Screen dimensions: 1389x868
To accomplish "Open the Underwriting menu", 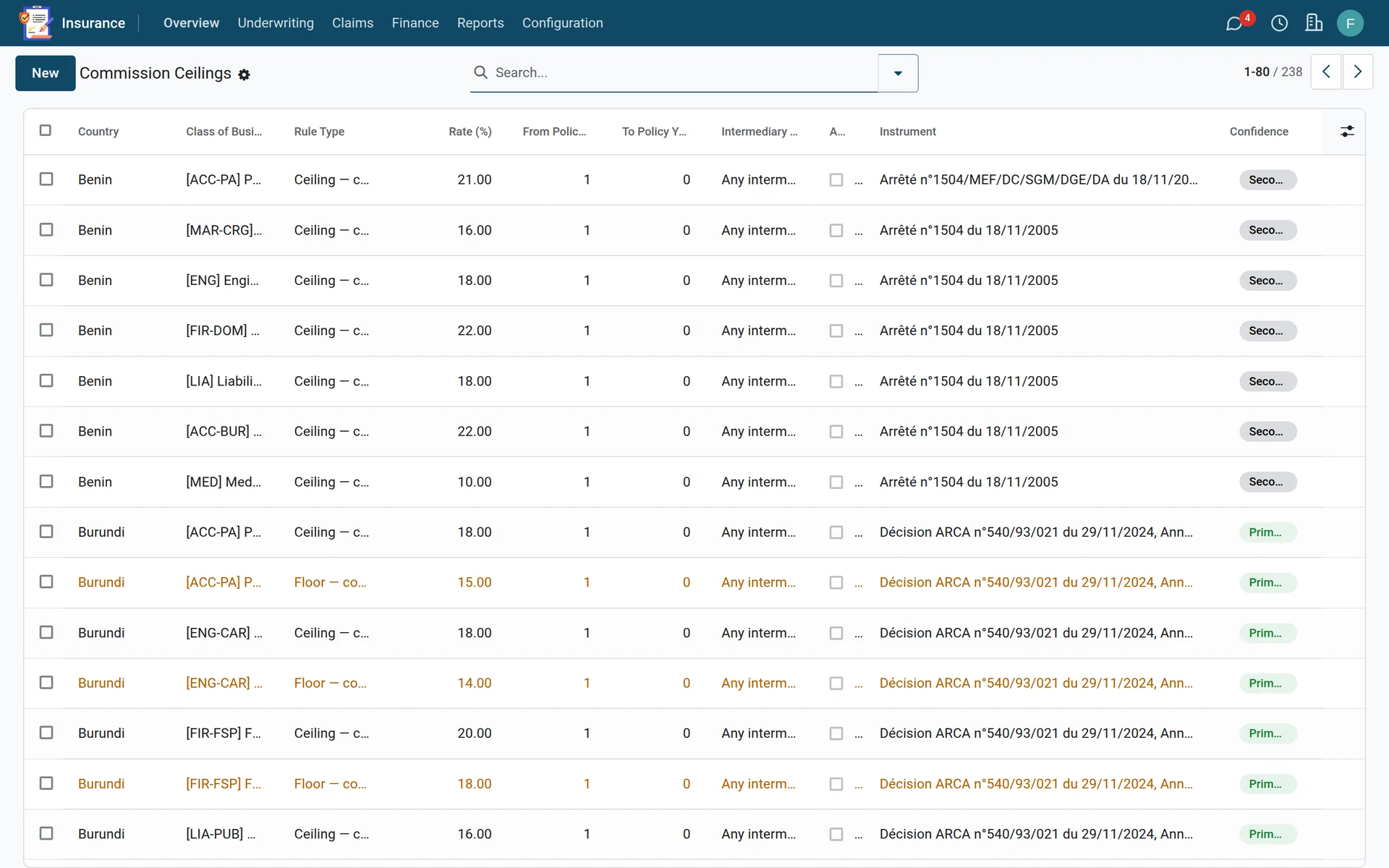I will coord(276,23).
